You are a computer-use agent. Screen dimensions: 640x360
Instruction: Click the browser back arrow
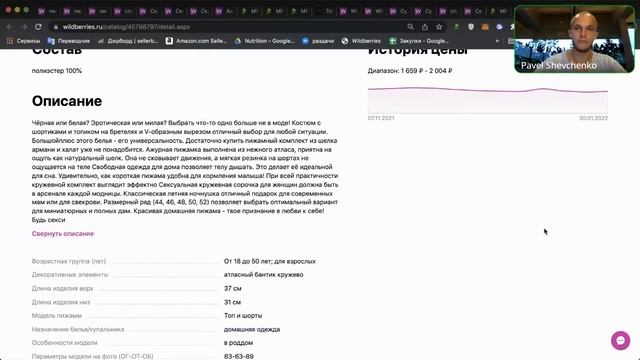[x=10, y=27]
